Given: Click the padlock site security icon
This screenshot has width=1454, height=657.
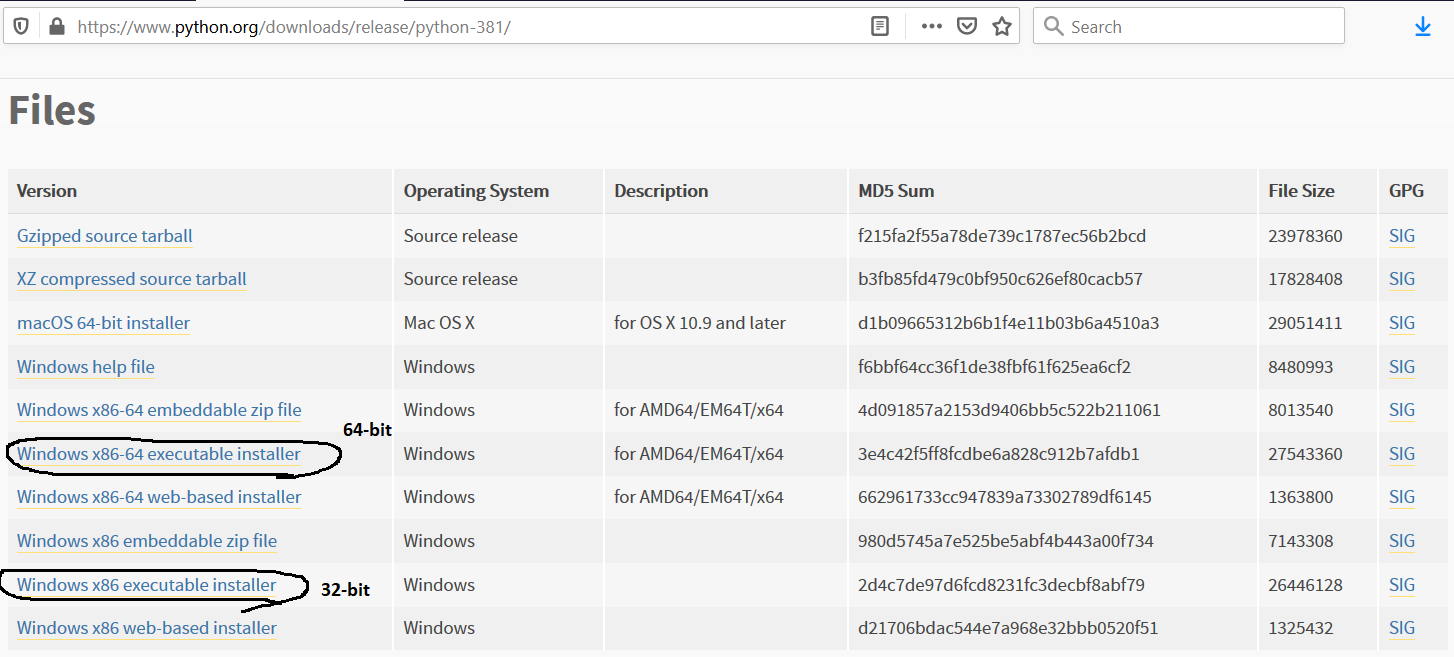Looking at the screenshot, I should [x=55, y=27].
